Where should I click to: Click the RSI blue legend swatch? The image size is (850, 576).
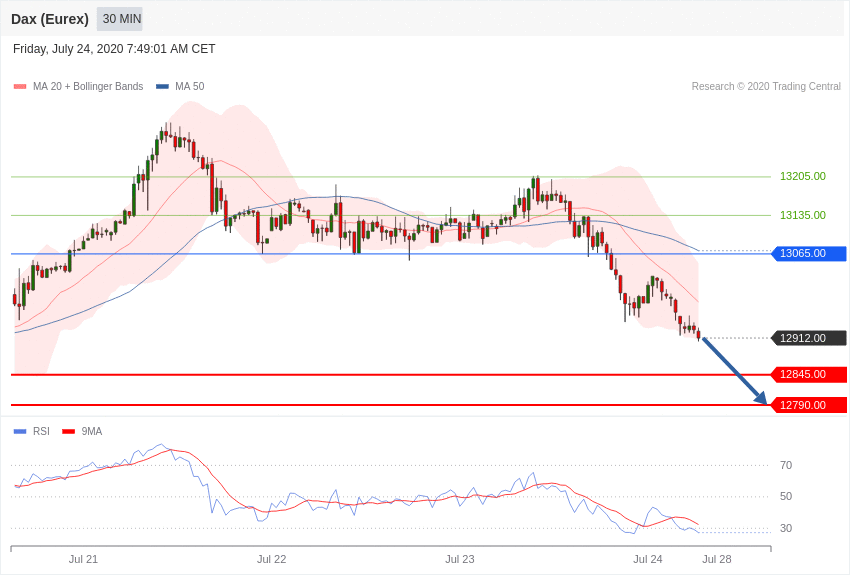20,431
